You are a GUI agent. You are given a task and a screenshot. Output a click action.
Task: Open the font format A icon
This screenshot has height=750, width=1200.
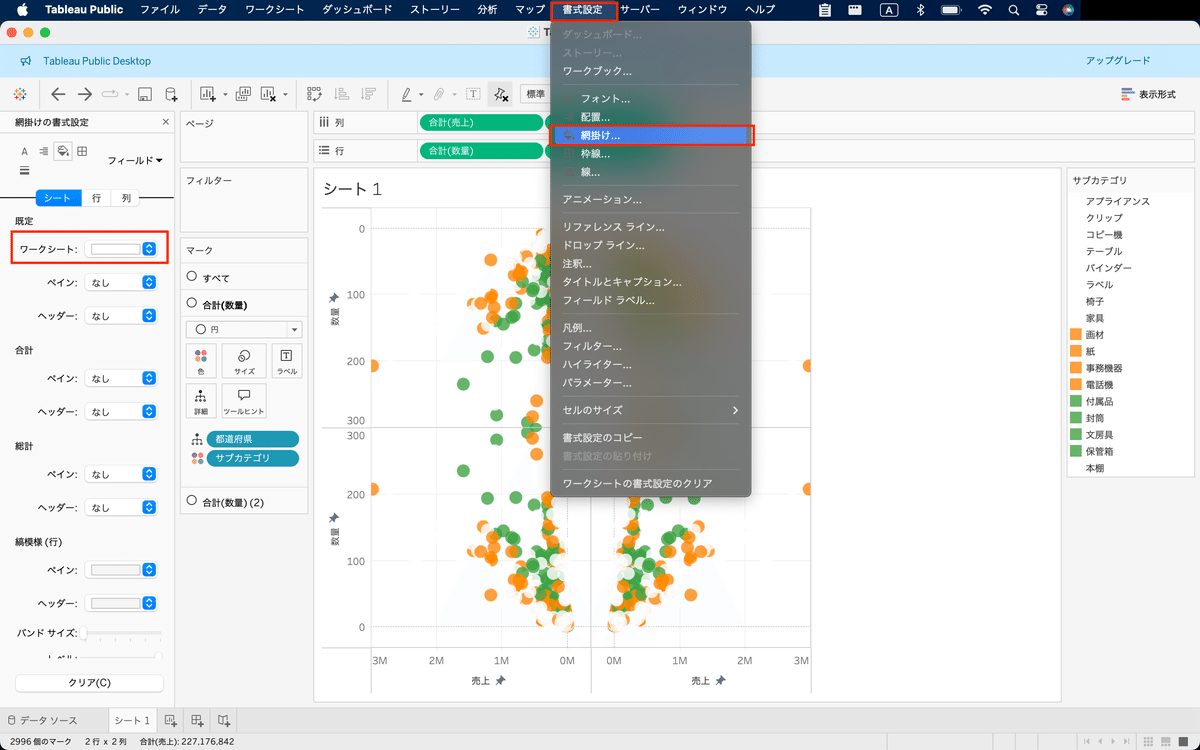tap(25, 151)
